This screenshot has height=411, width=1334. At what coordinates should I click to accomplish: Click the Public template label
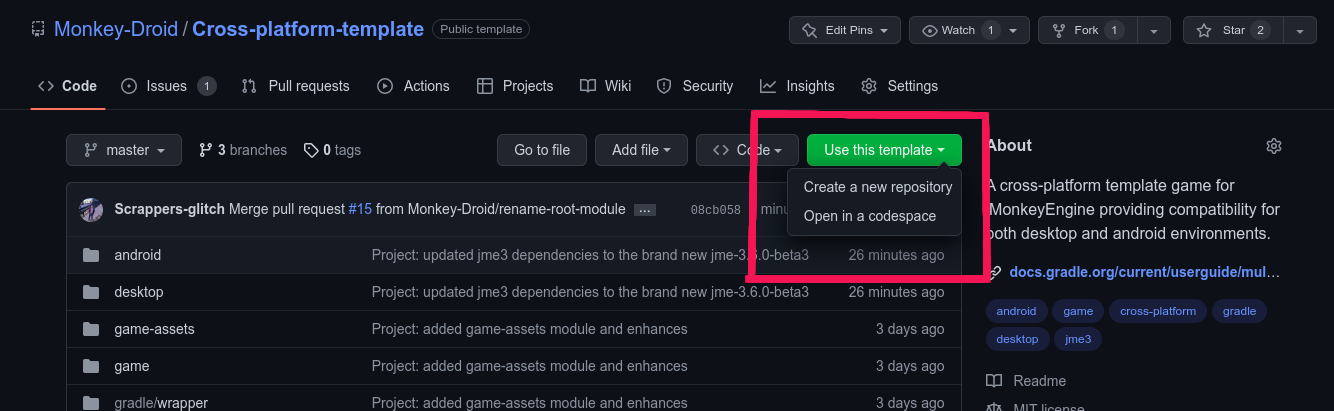[481, 30]
